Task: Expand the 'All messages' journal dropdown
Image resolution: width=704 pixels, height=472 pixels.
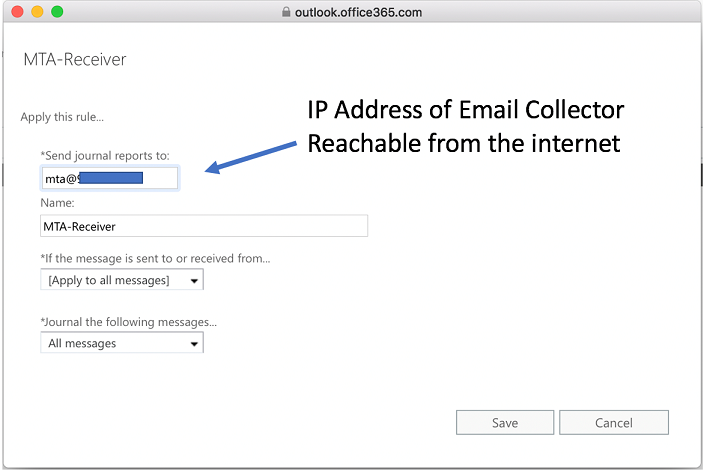Action: click(x=122, y=343)
